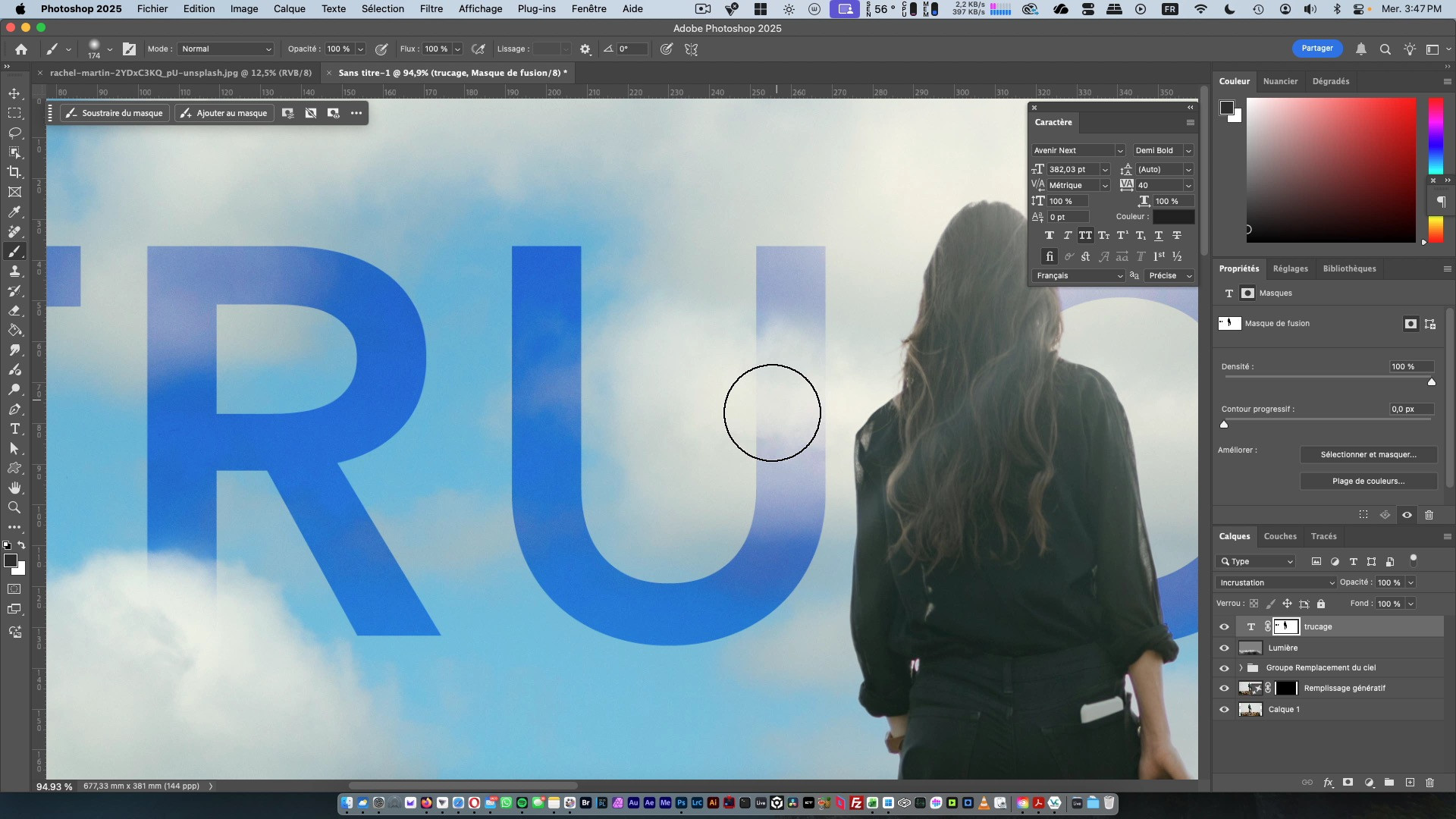Select the Text tool in toolbar
The image size is (1456, 819).
click(14, 429)
